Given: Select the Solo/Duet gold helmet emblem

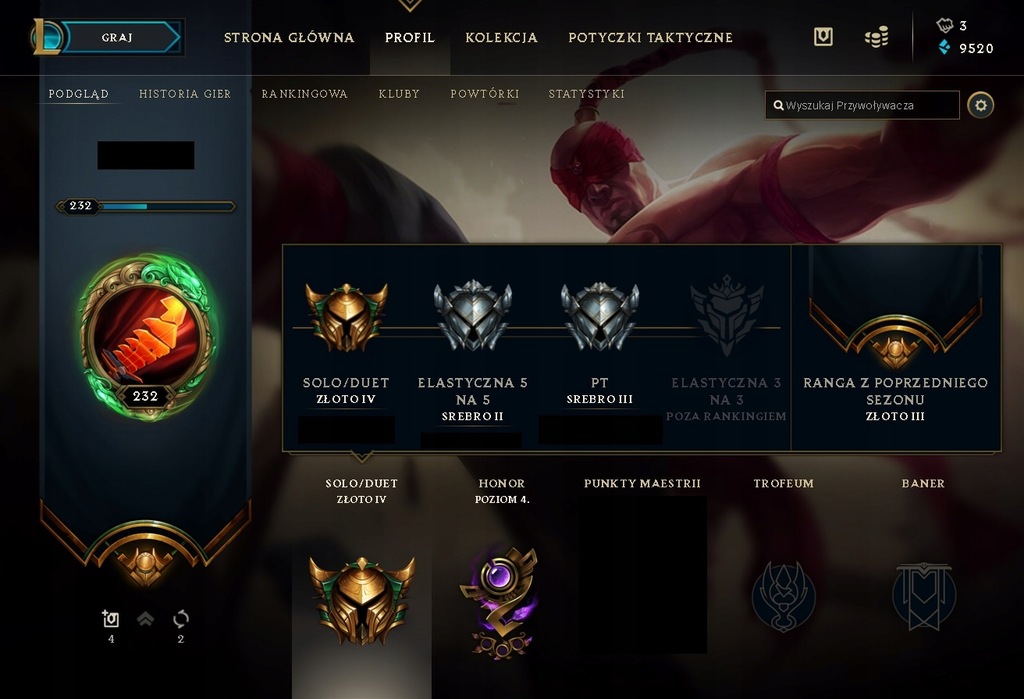Looking at the screenshot, I should 346,316.
